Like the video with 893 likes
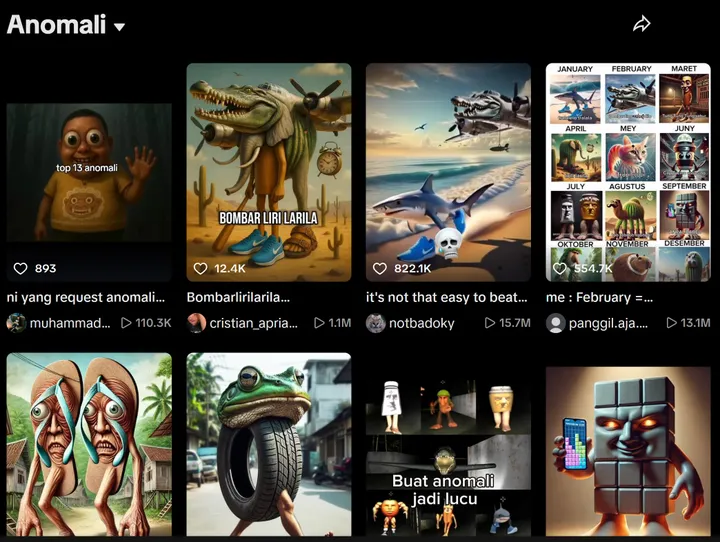This screenshot has height=542, width=720. 20,268
